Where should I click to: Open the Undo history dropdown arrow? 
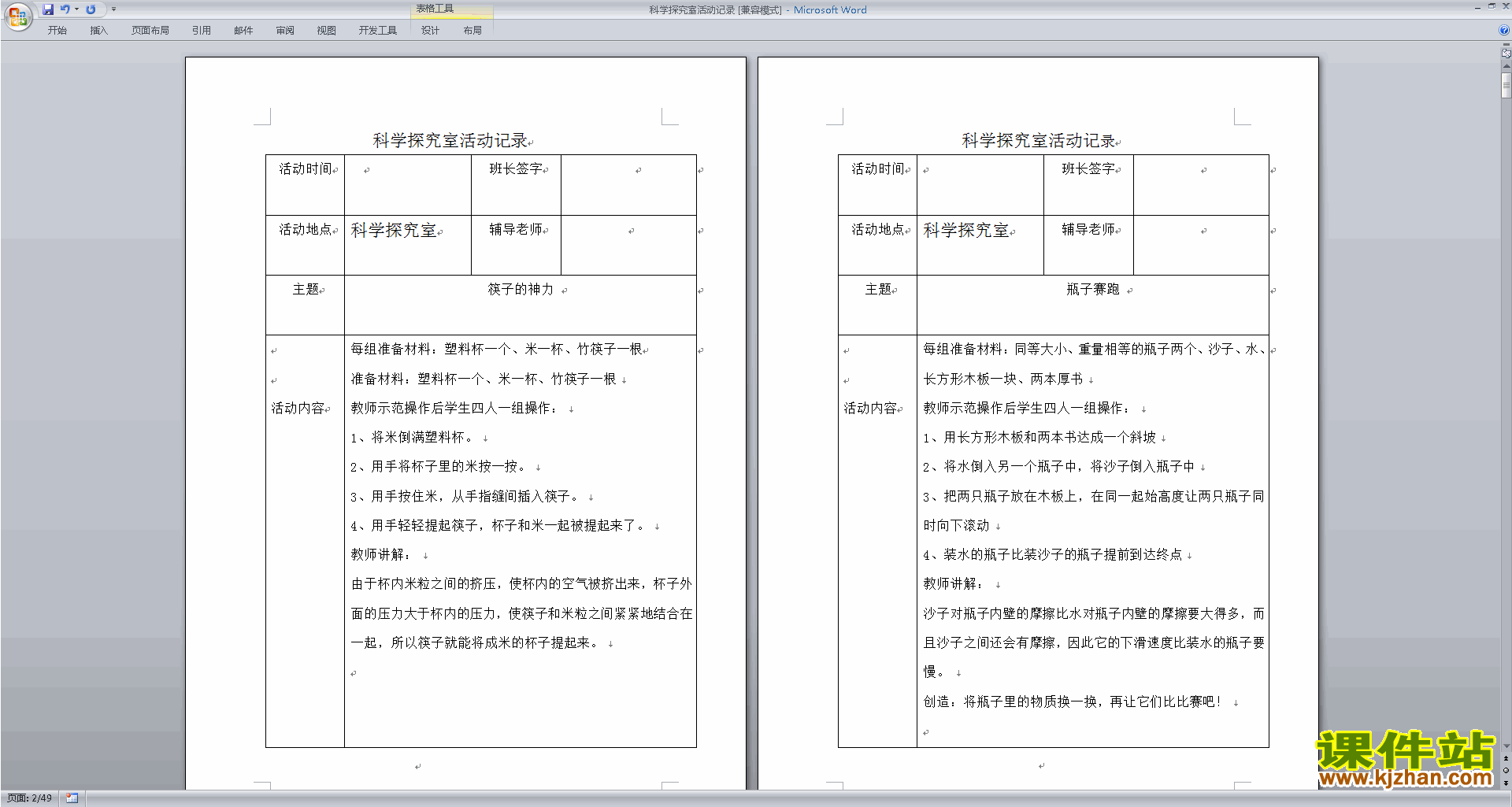pos(76,9)
